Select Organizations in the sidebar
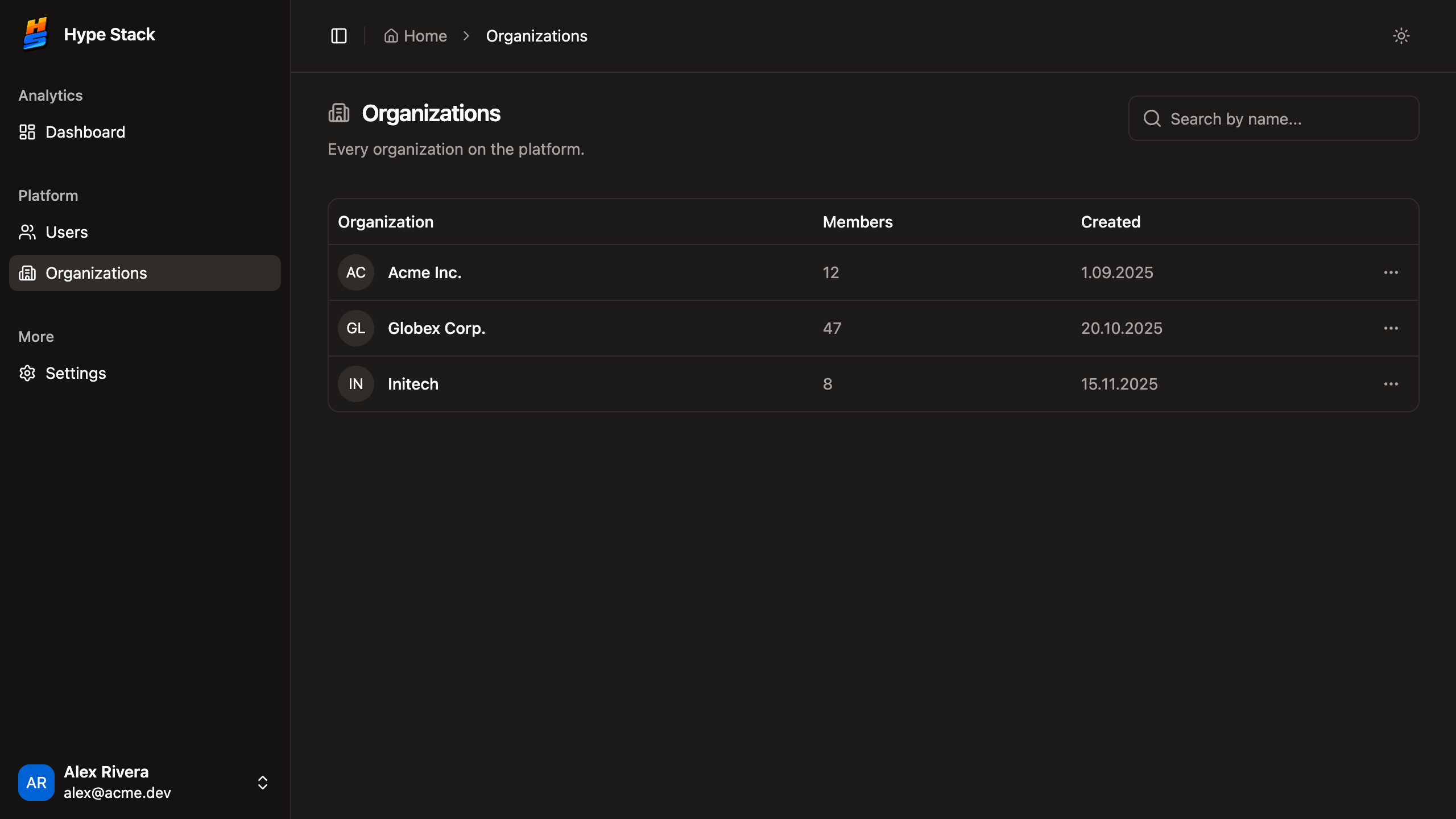The height and width of the screenshot is (819, 1456). click(x=145, y=273)
